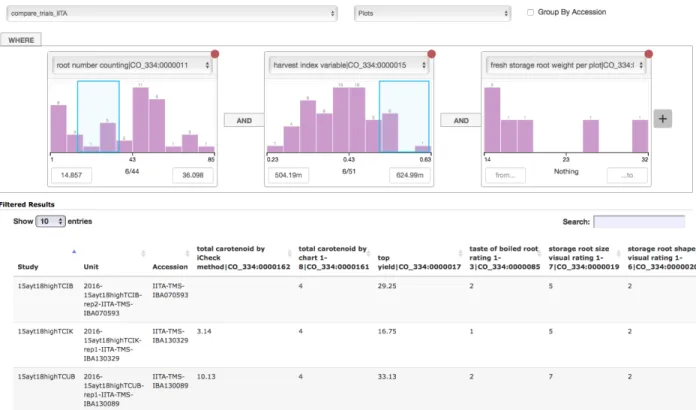Sort by total carotenoid by iCheck method column
The height and width of the screenshot is (410, 696).
tap(289, 253)
